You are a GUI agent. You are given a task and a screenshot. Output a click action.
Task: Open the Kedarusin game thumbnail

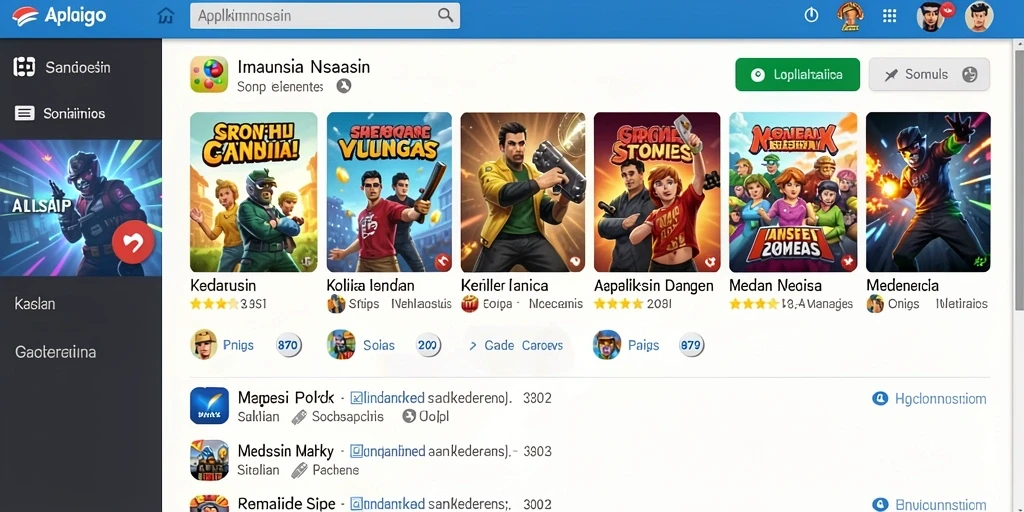pos(253,192)
